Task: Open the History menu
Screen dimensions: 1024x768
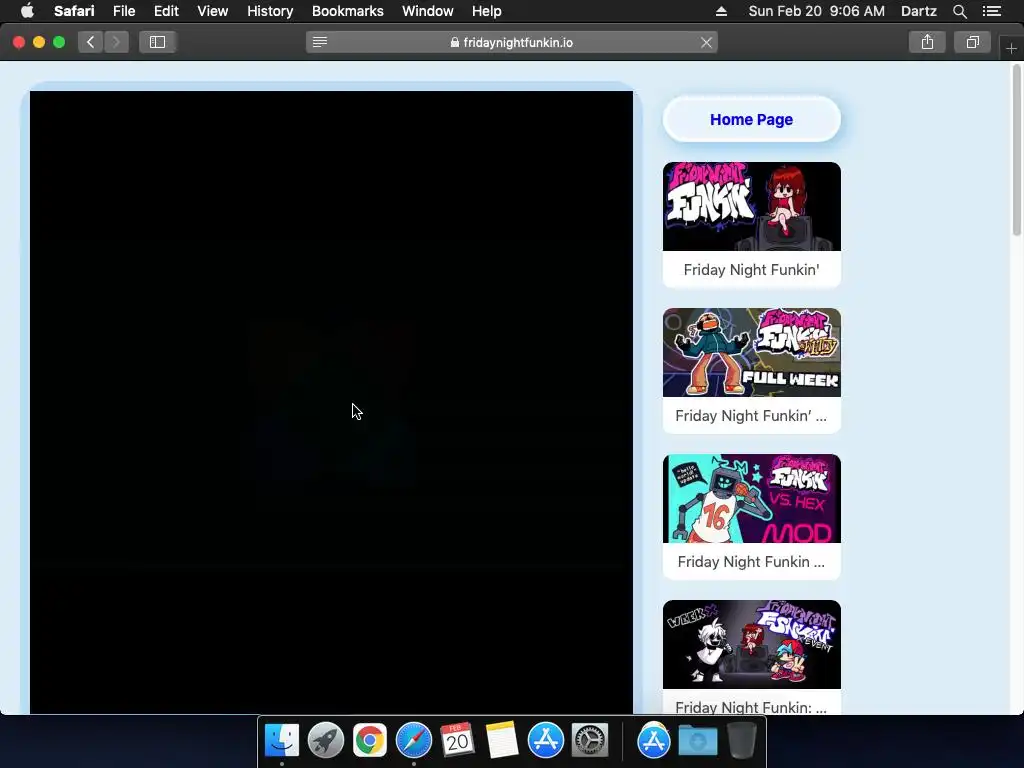Action: 270,11
